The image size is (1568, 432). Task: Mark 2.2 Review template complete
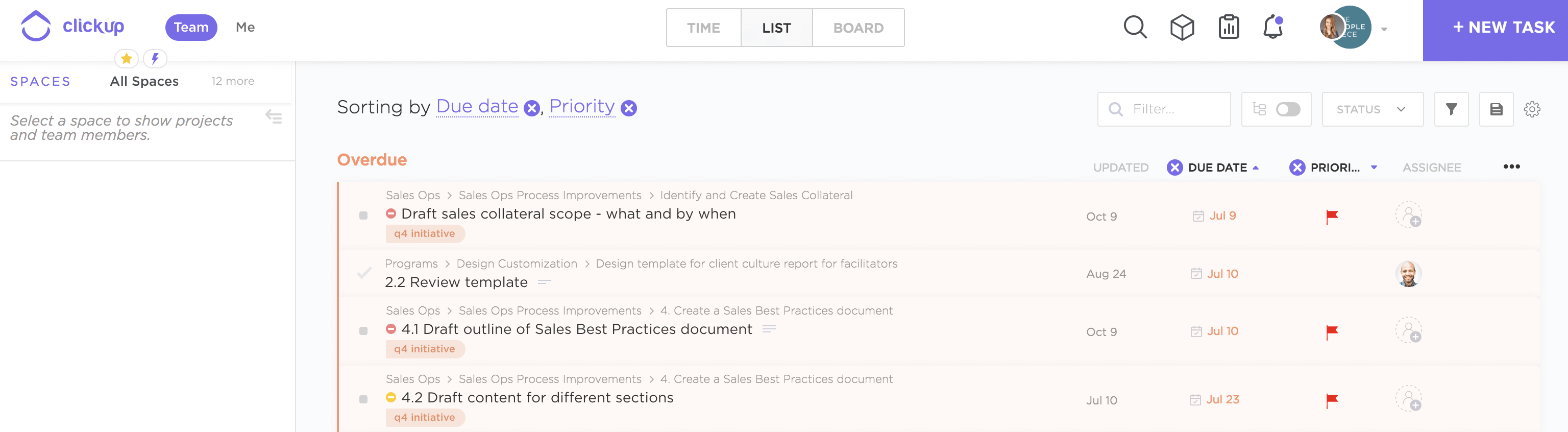(364, 273)
